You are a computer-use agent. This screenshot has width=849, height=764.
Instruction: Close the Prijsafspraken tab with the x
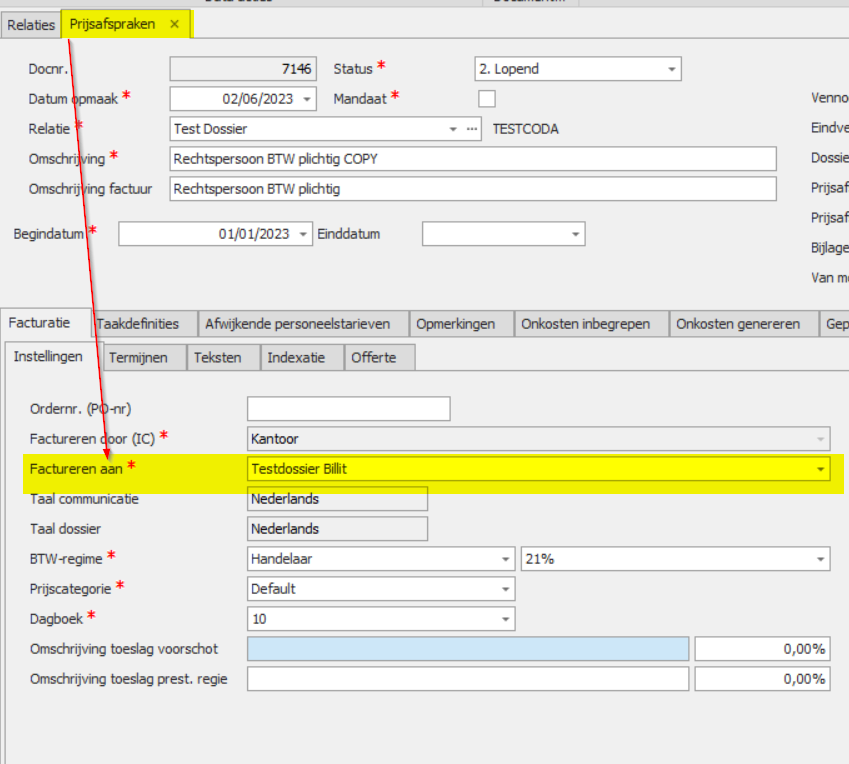click(175, 24)
